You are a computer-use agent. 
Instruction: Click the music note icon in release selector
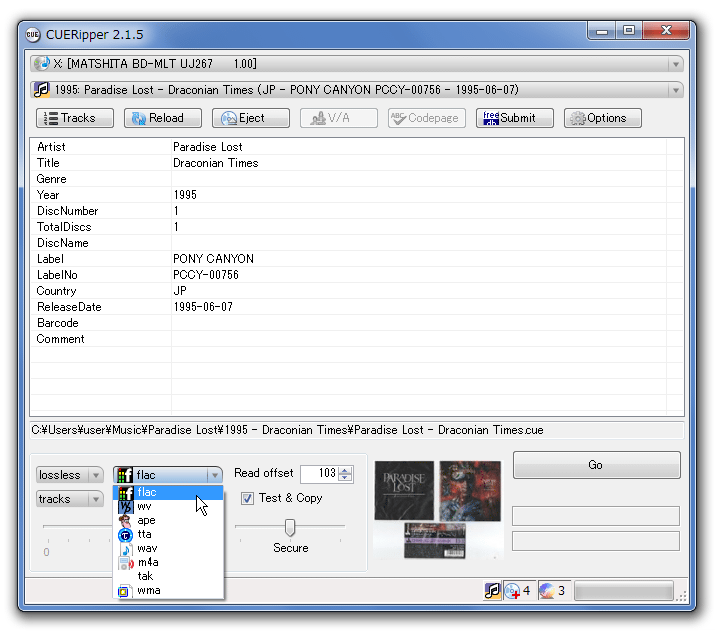pos(42,90)
